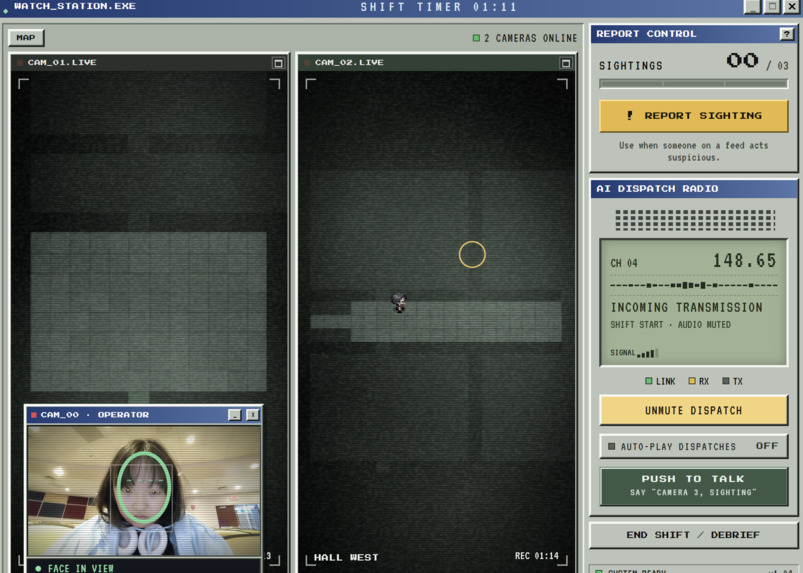This screenshot has height=573, width=803.
Task: Click the CAM_01.LIVE title bar
Action: coord(150,62)
